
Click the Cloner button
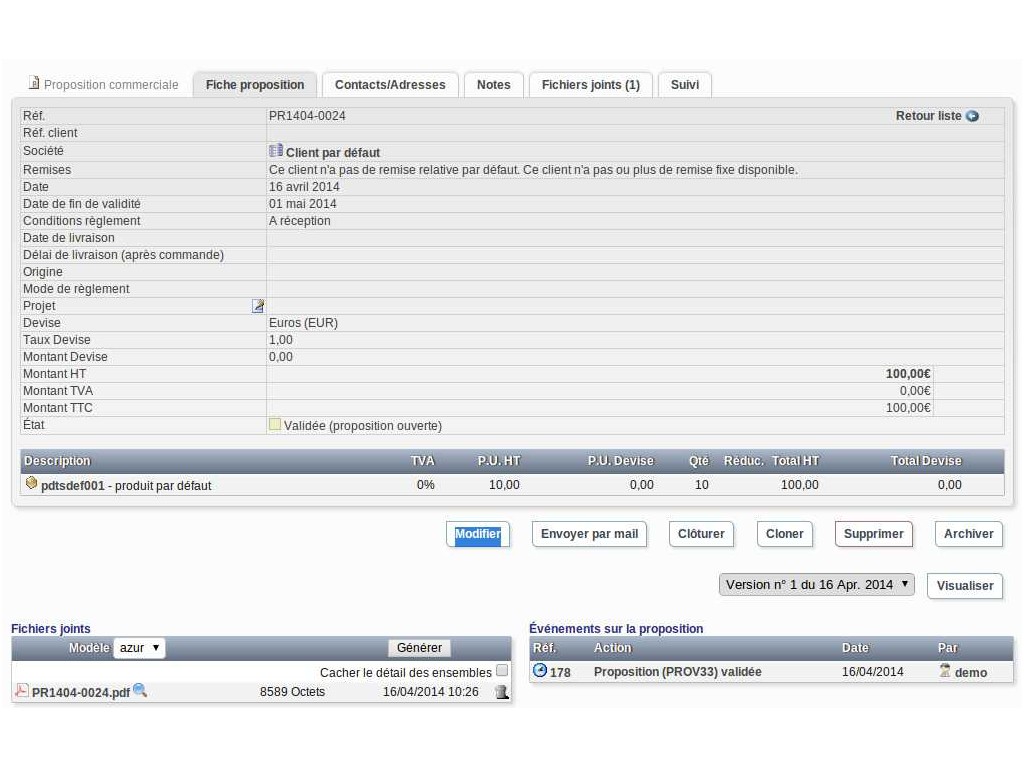coord(784,534)
